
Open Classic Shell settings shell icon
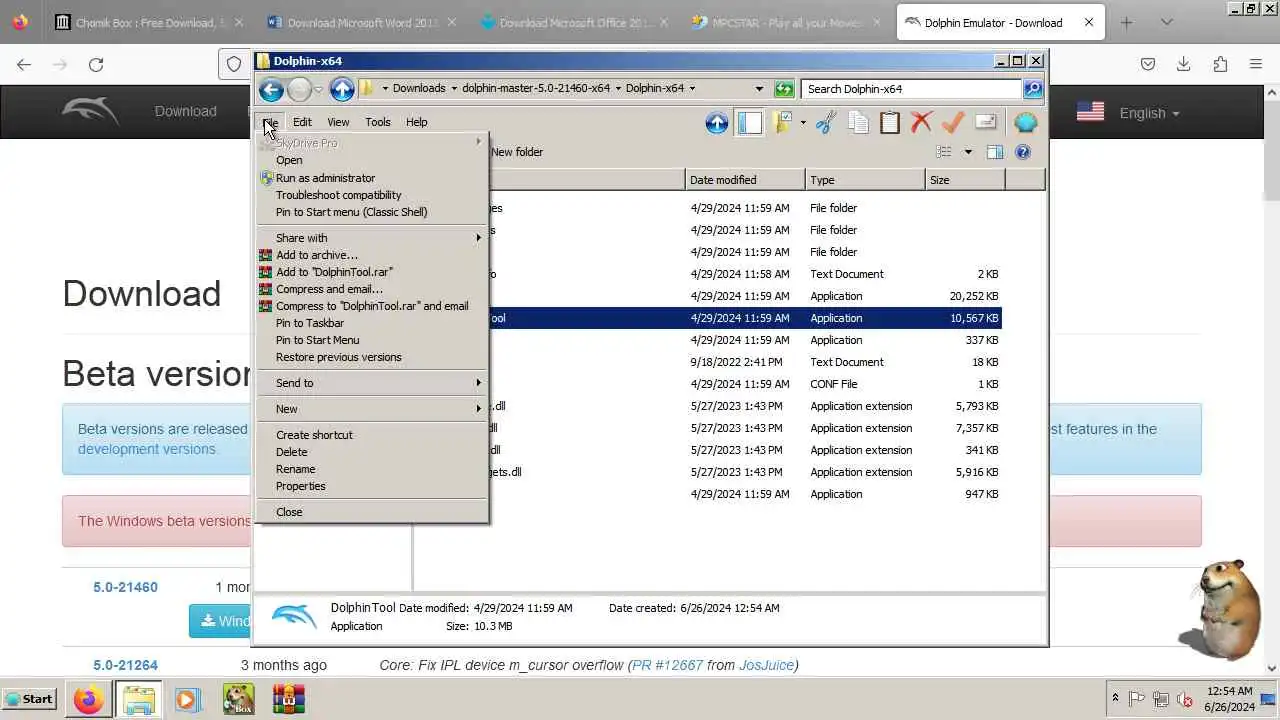pyautogui.click(x=1026, y=123)
